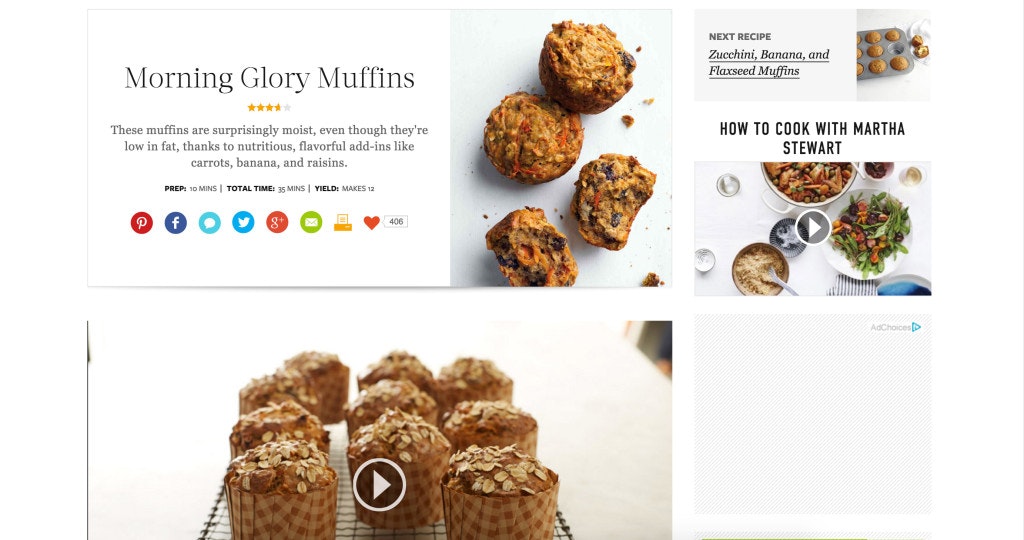The height and width of the screenshot is (540, 1024).
Task: Click the orange print icon
Action: pyautogui.click(x=343, y=223)
